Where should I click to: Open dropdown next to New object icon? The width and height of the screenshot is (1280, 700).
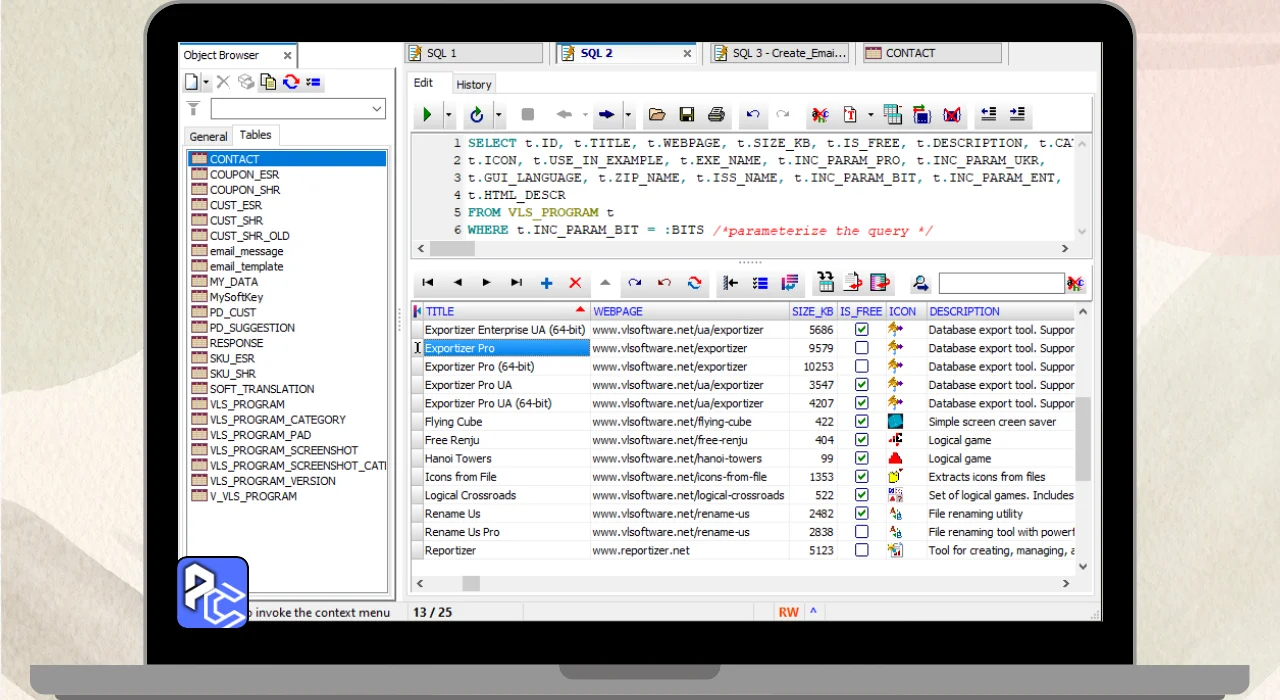tap(206, 82)
